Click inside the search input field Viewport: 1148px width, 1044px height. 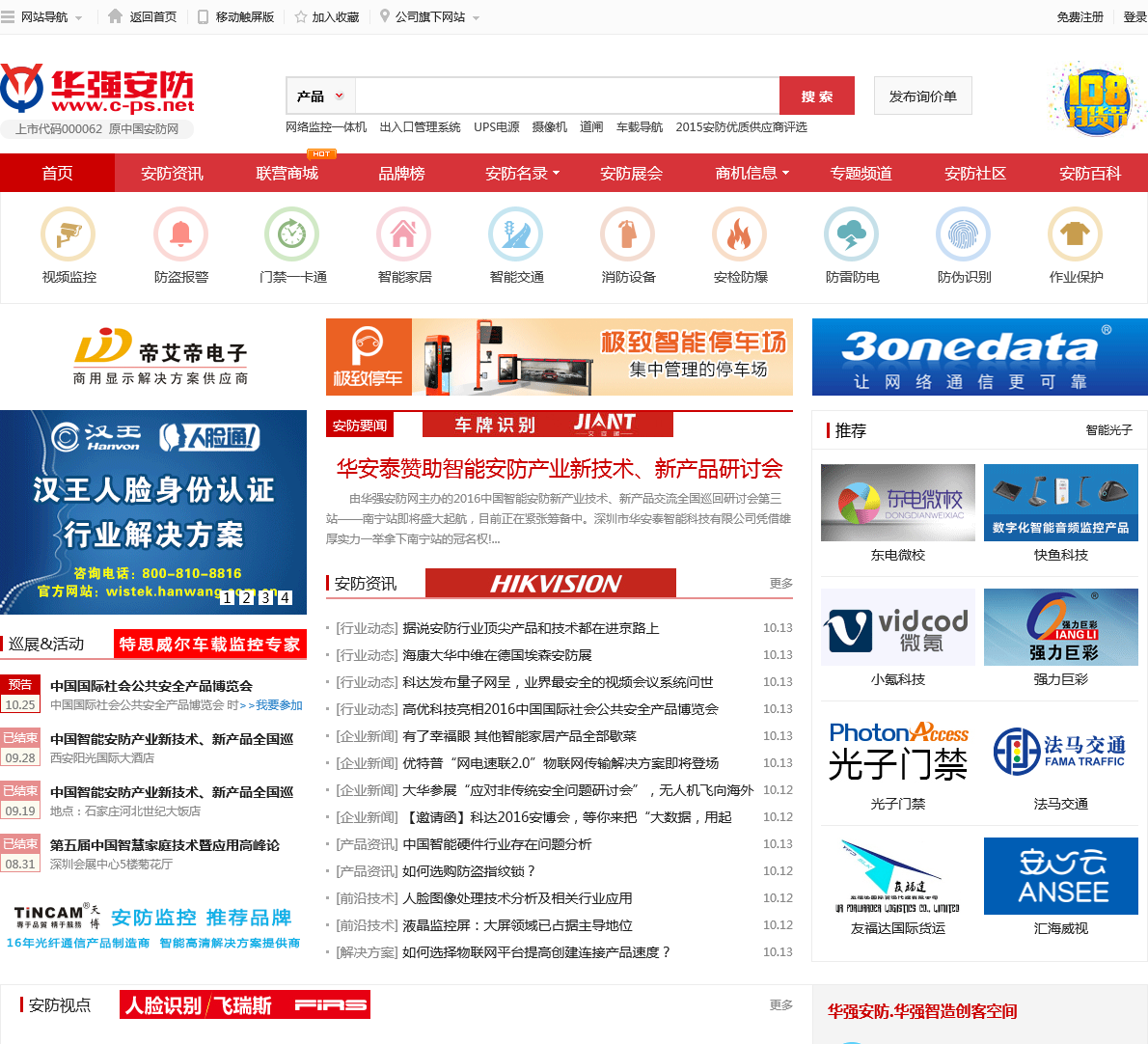click(x=567, y=96)
